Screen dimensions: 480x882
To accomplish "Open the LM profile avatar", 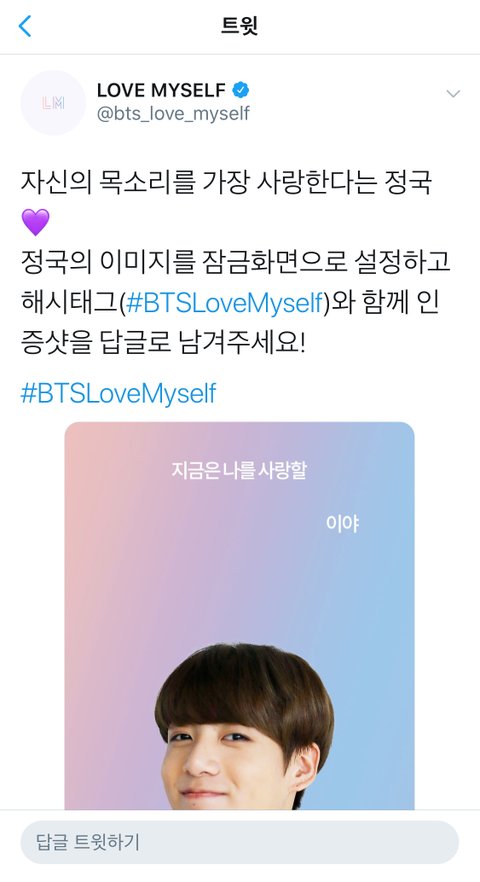I will point(53,102).
